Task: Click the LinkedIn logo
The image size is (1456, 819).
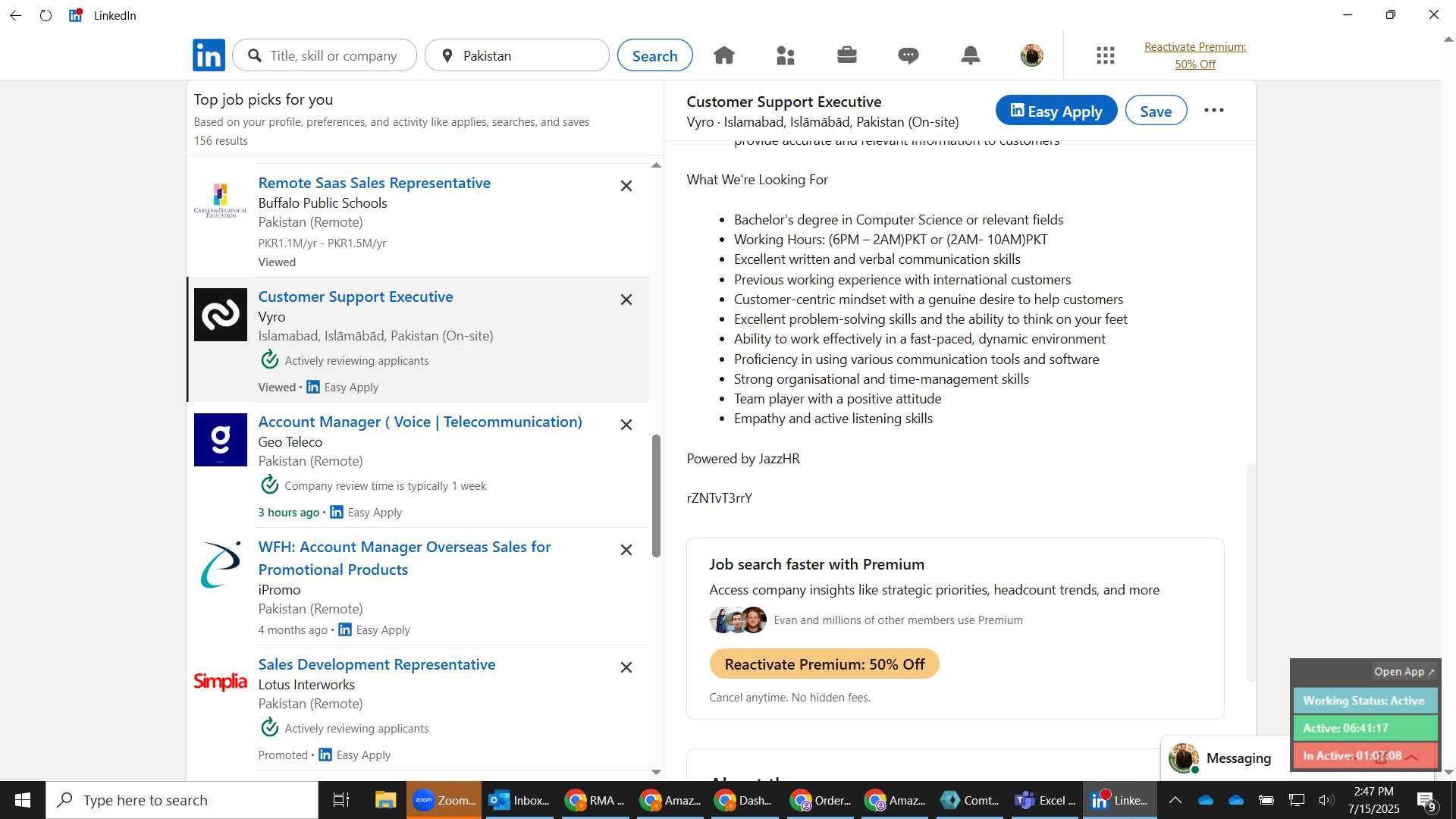Action: [209, 55]
